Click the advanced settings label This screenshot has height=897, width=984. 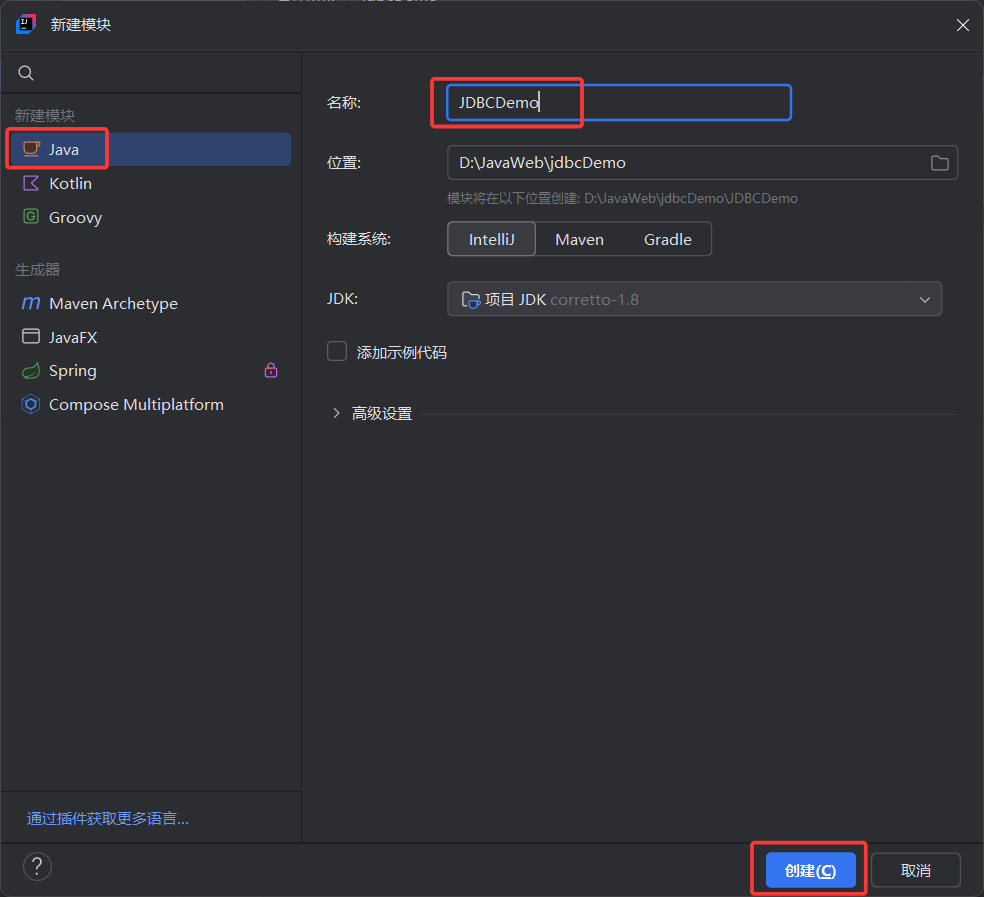pyautogui.click(x=382, y=414)
